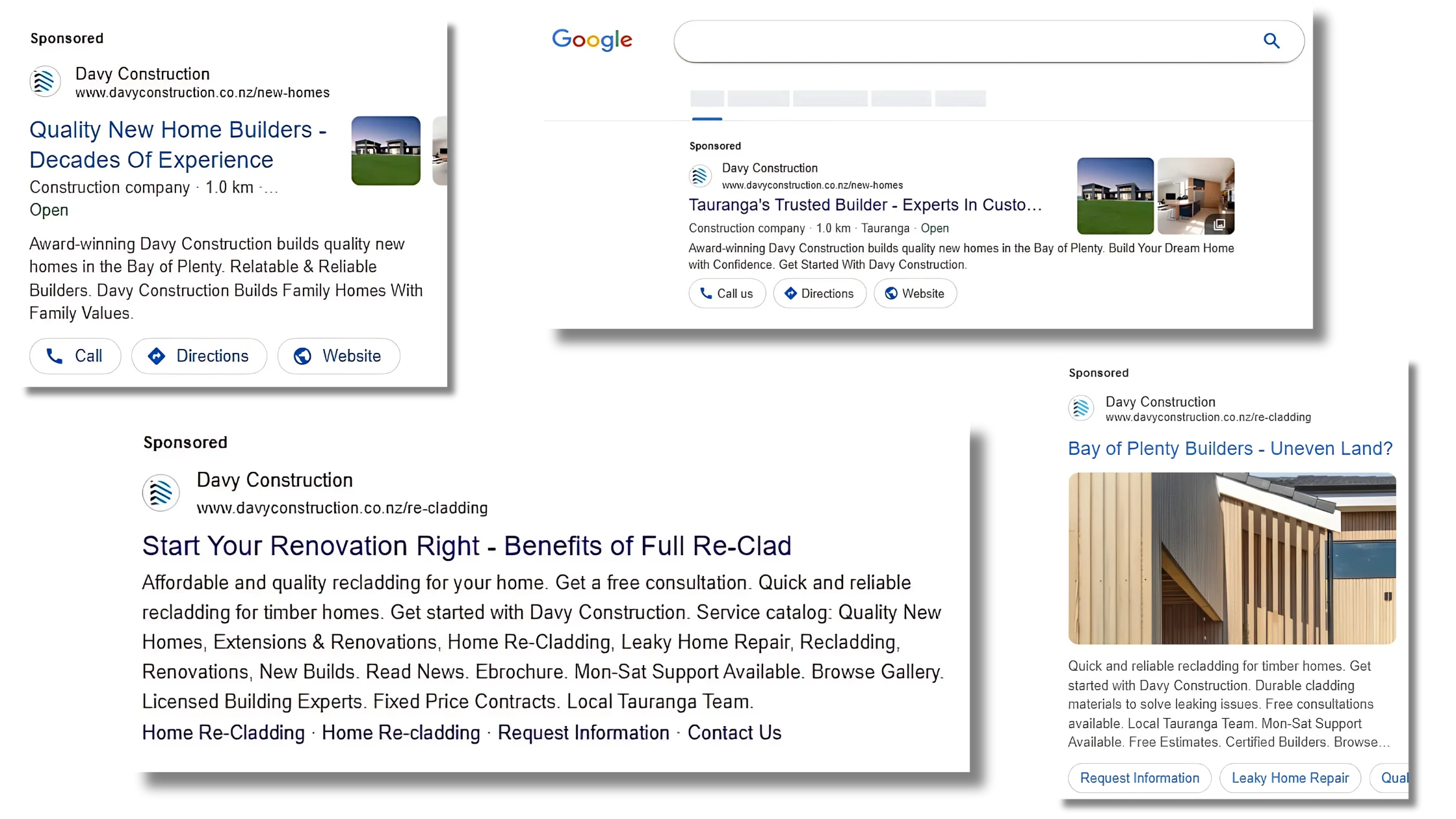
Task: Click the phone icon on the Call button
Action: 55,356
